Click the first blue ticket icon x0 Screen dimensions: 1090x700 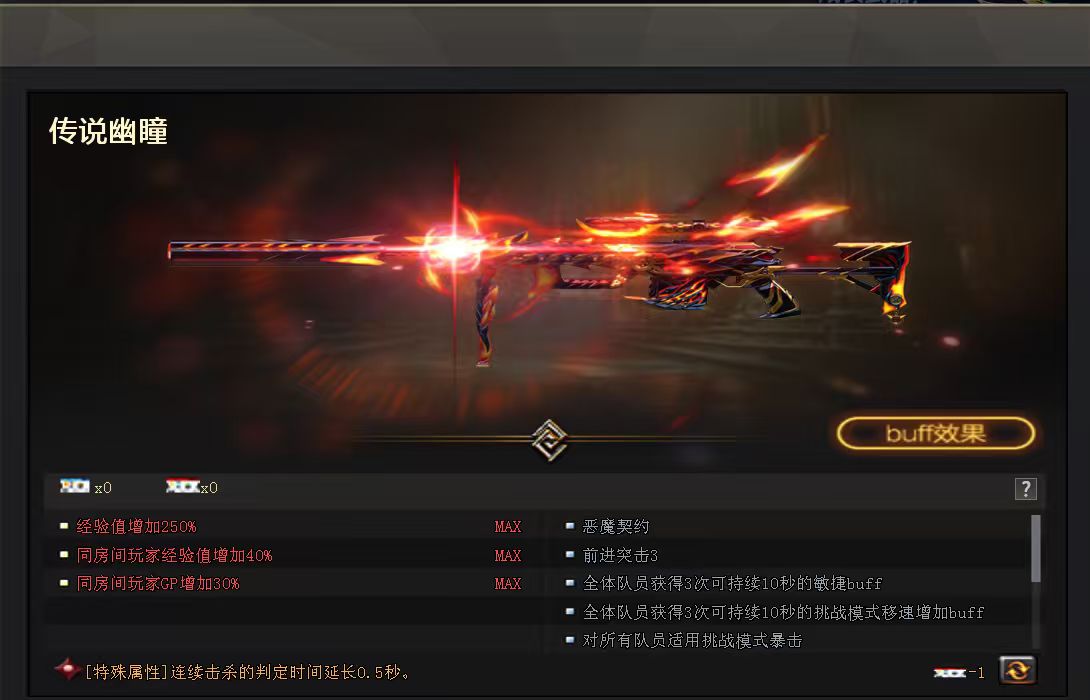click(75, 486)
